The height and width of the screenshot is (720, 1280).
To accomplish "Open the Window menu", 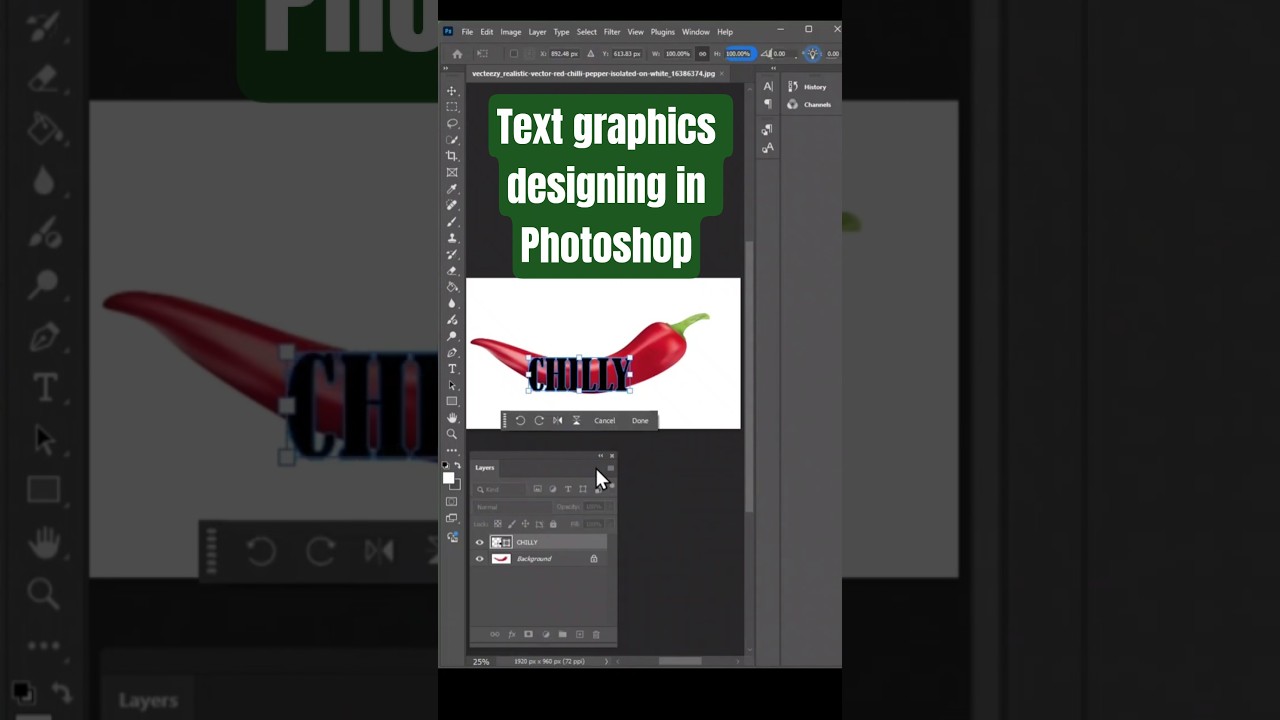I will tap(696, 32).
